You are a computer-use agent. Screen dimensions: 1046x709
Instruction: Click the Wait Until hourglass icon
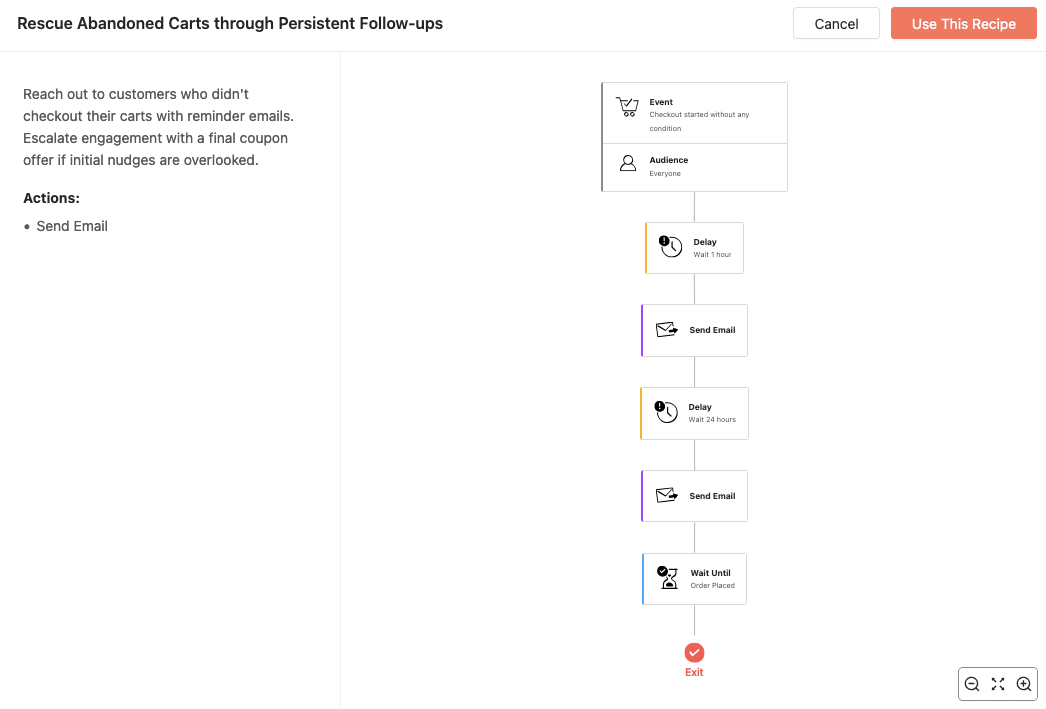667,577
